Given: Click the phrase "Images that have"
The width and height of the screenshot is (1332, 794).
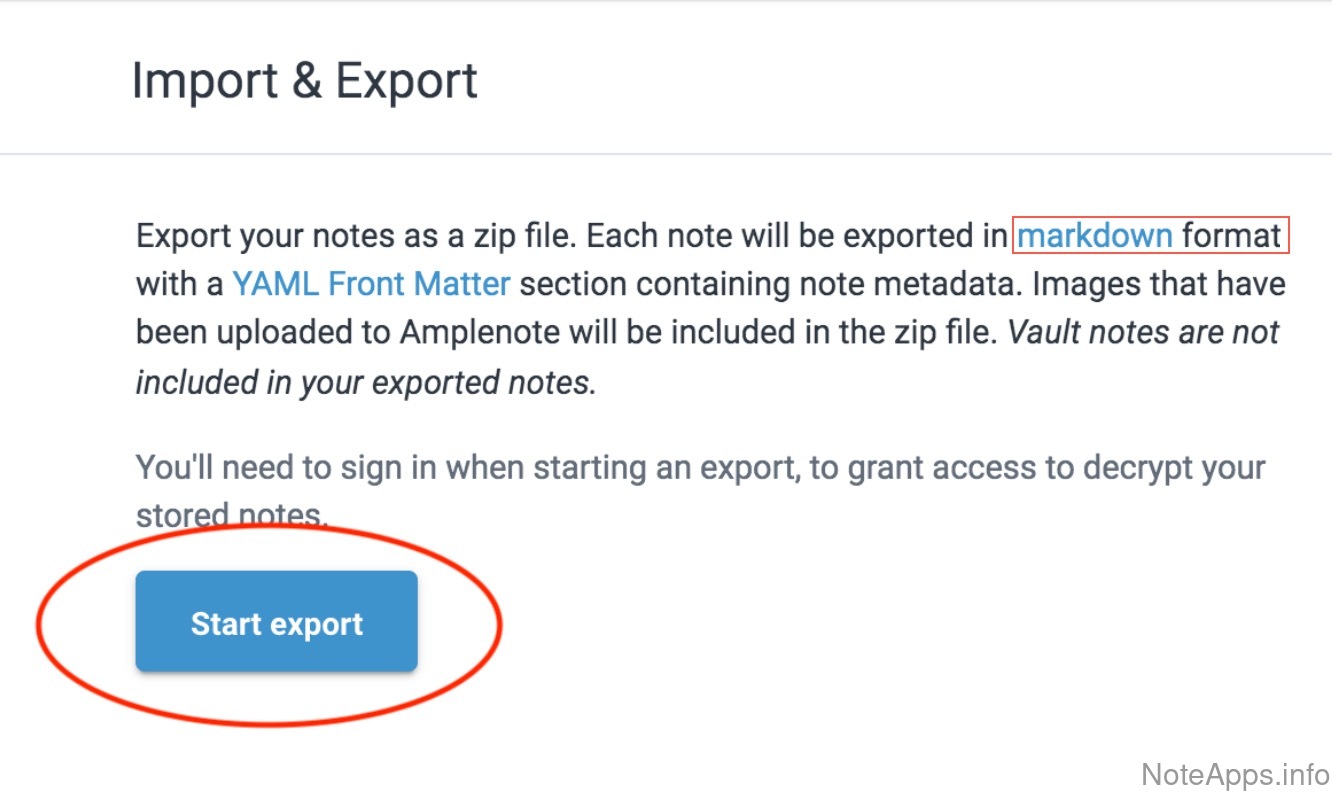Looking at the screenshot, I should coord(1158,284).
